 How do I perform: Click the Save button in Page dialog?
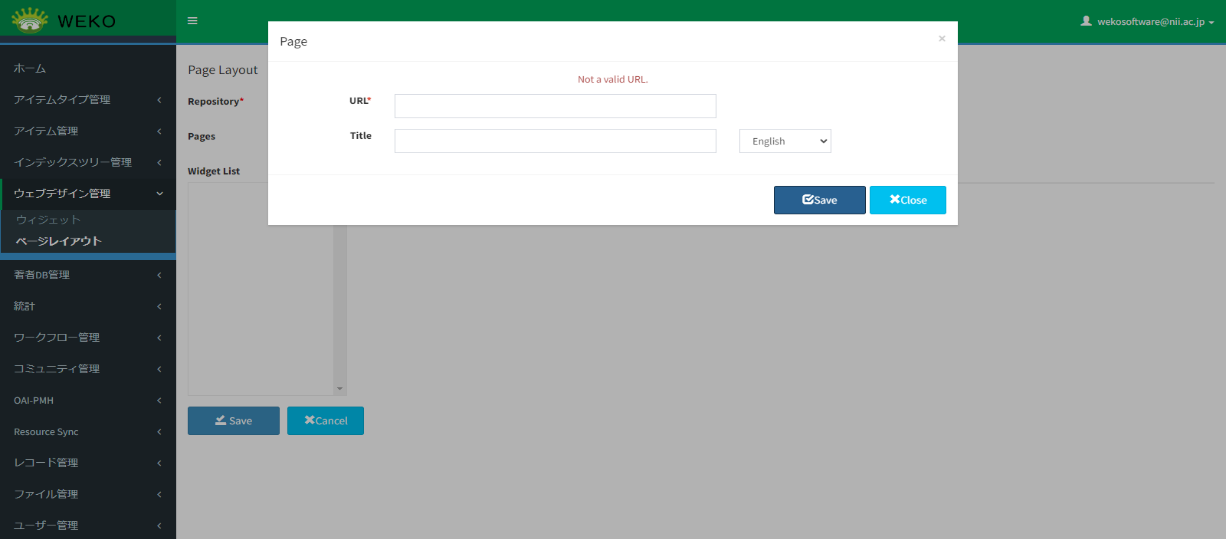click(x=819, y=200)
